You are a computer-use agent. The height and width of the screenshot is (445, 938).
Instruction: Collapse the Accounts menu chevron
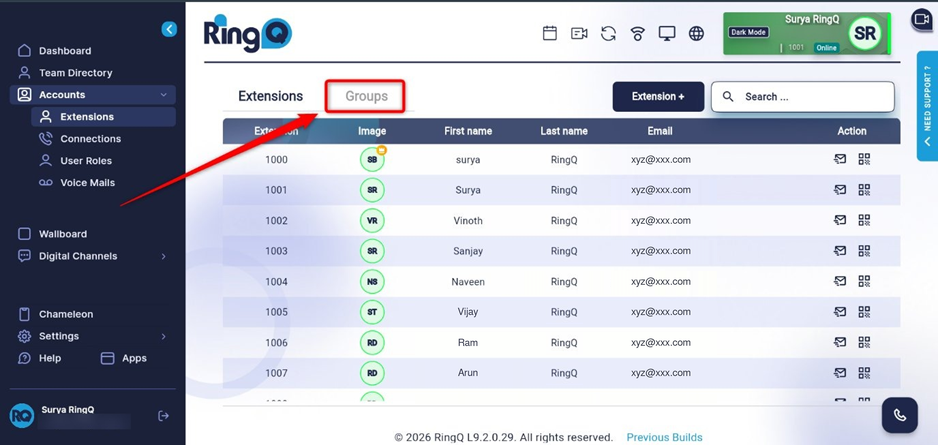[x=163, y=95]
